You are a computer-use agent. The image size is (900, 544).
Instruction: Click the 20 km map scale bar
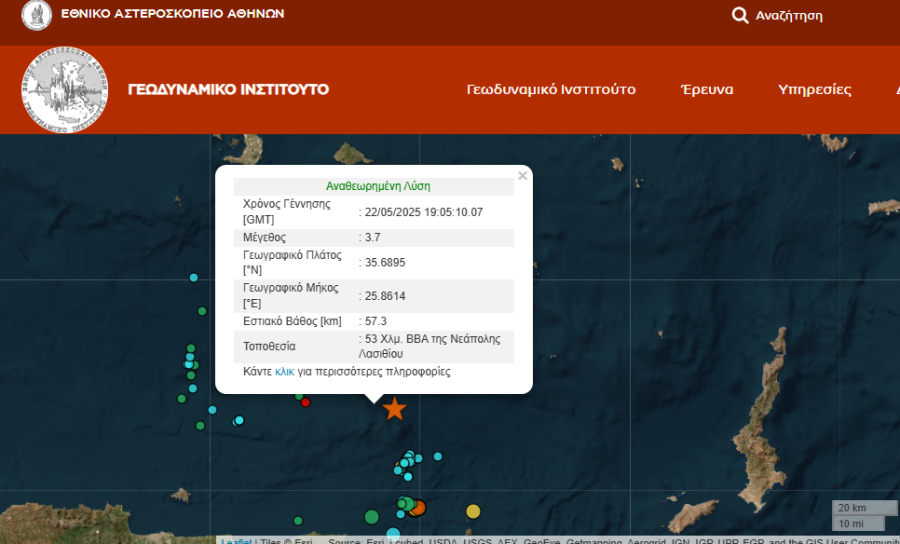point(864,508)
